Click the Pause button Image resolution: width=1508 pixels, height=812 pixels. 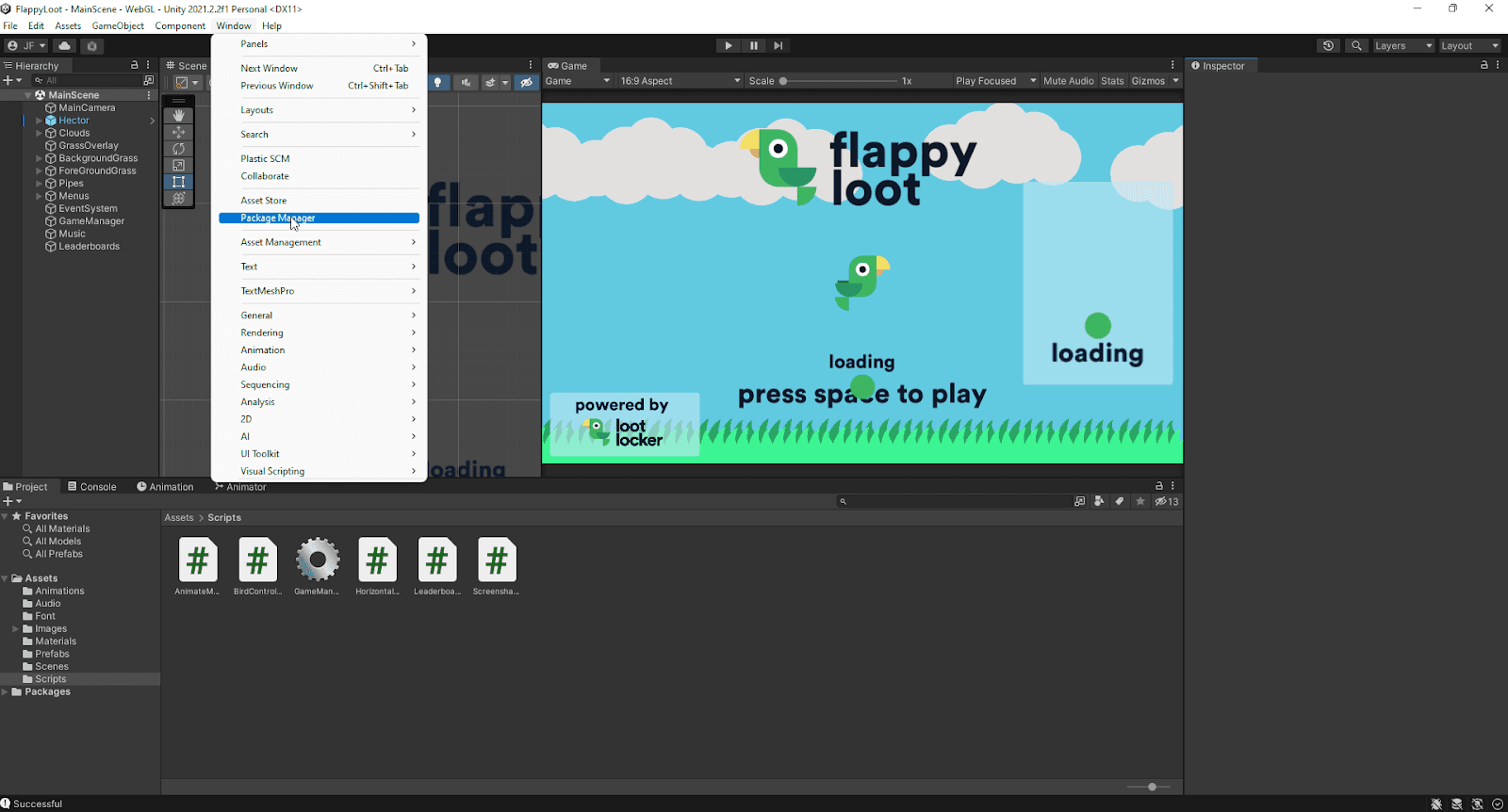[x=753, y=45]
